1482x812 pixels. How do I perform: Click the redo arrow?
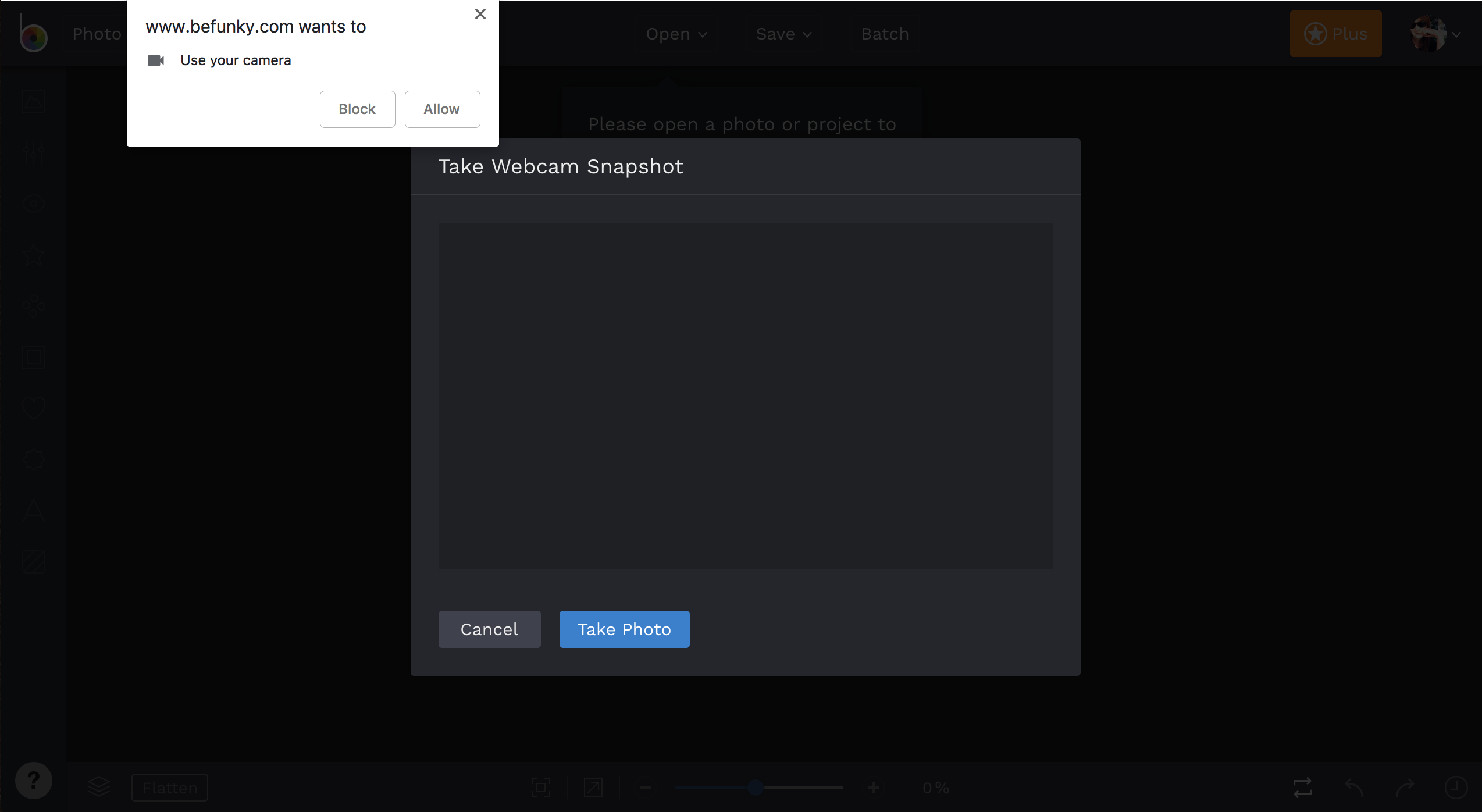click(1405, 788)
